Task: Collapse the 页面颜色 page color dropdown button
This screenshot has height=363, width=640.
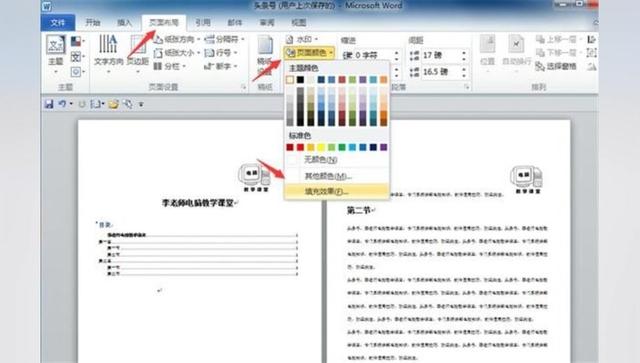Action: (309, 53)
